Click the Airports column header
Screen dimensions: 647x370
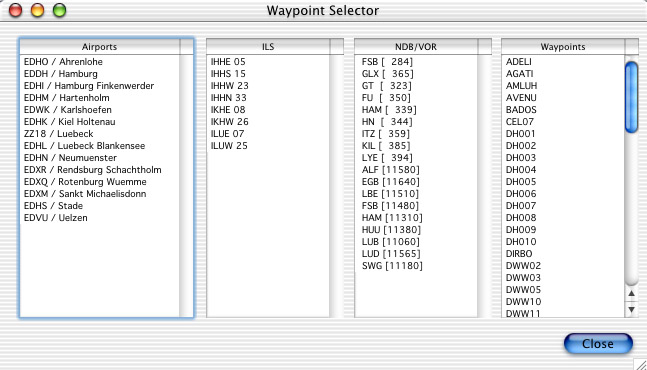99,47
